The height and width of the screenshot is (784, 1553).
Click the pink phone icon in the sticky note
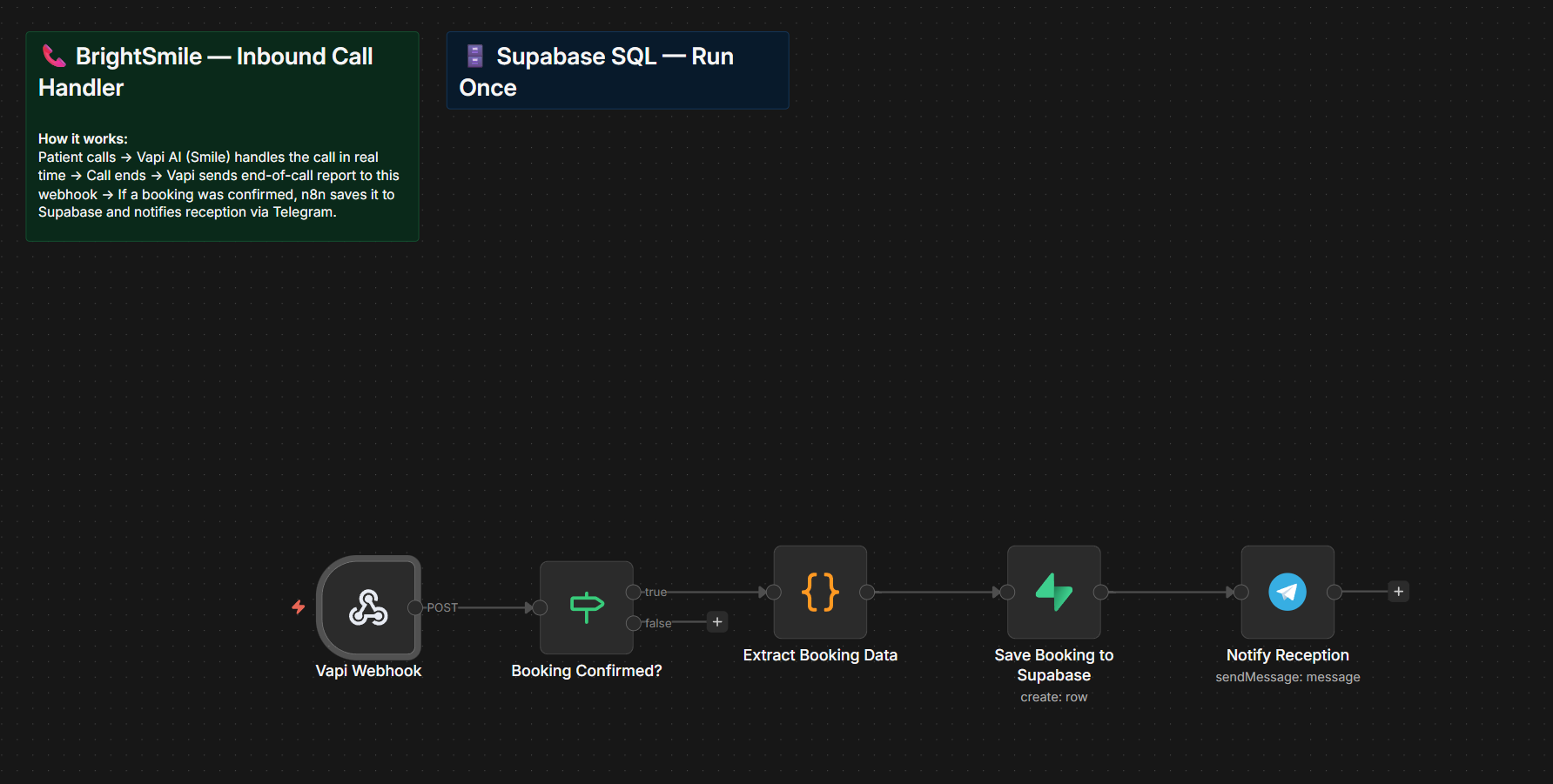54,57
